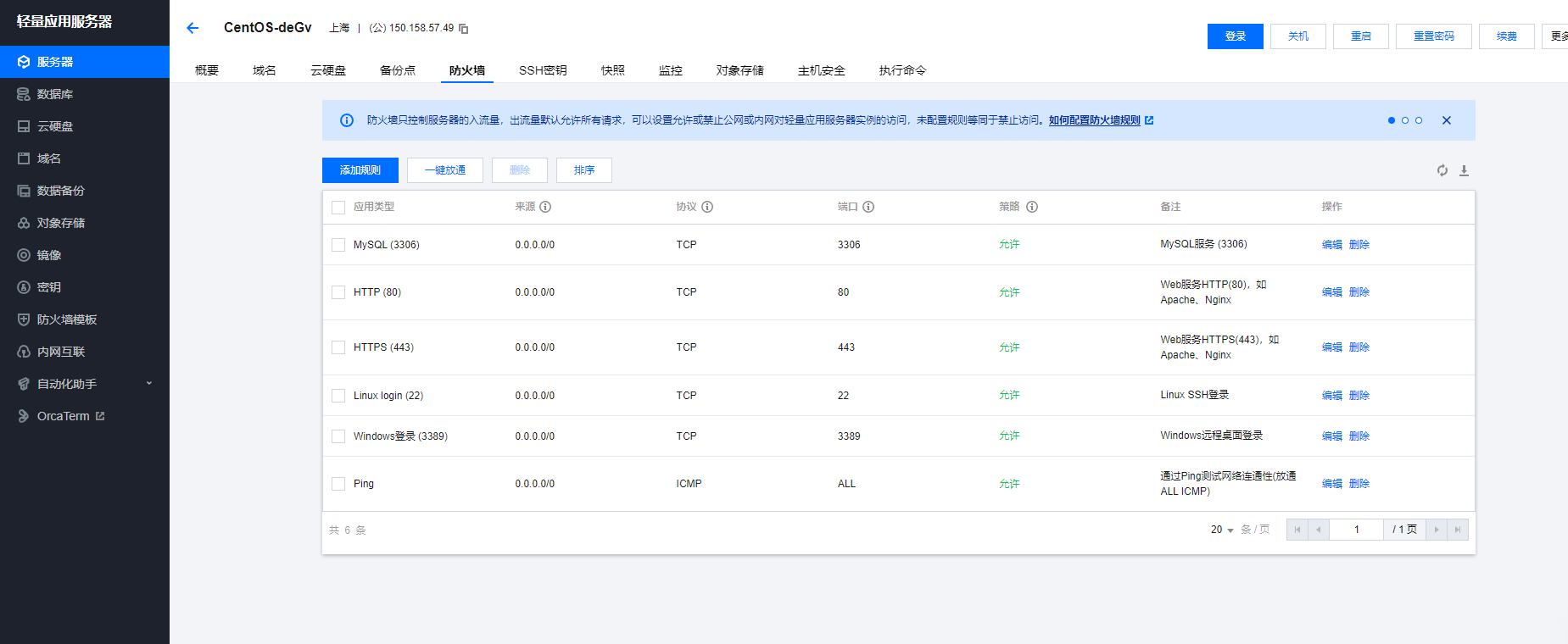The height and width of the screenshot is (644, 1568).
Task: Switch to the SSH密钥 tab
Action: click(543, 70)
